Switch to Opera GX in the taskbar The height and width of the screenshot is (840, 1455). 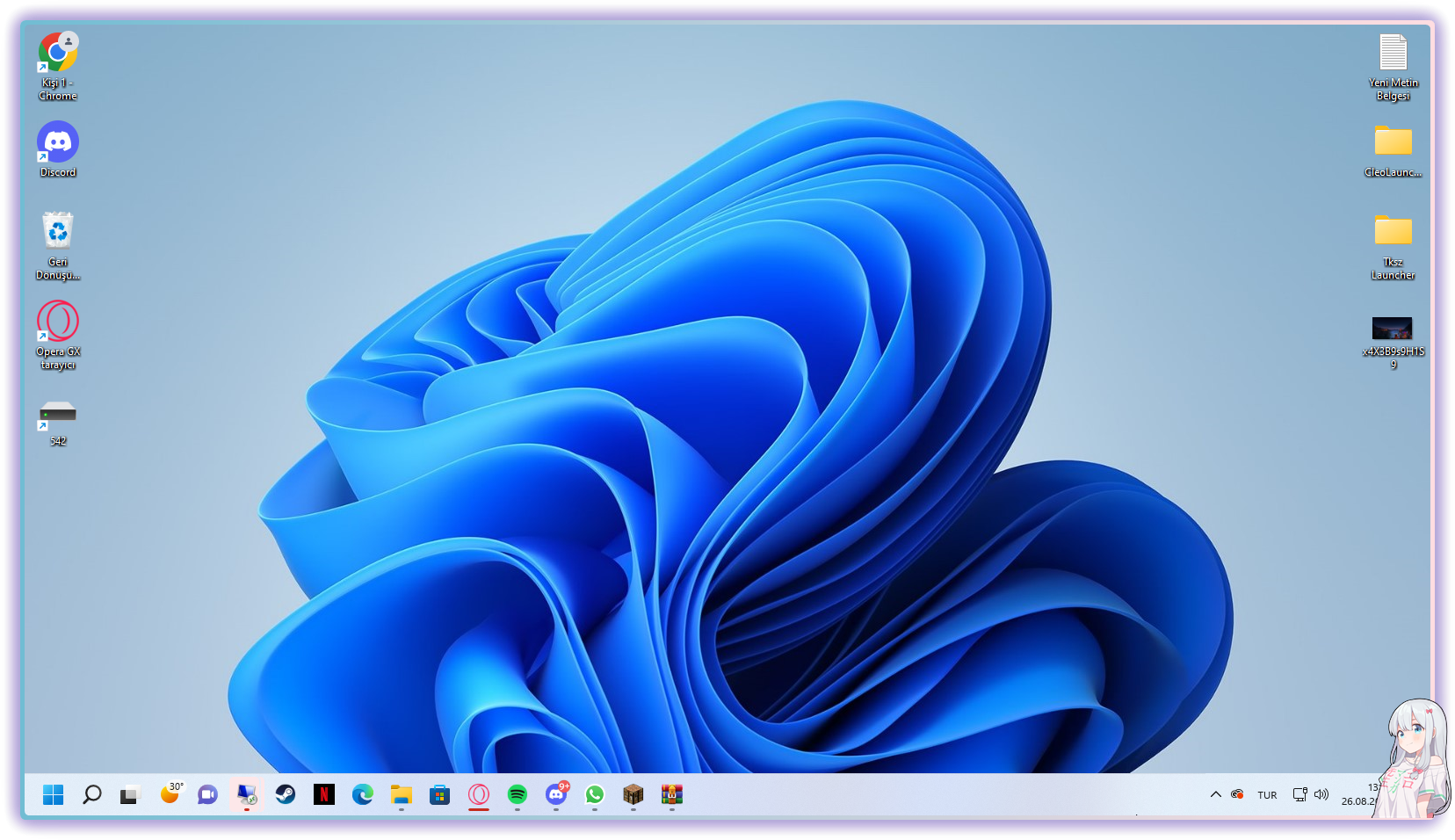click(x=479, y=795)
